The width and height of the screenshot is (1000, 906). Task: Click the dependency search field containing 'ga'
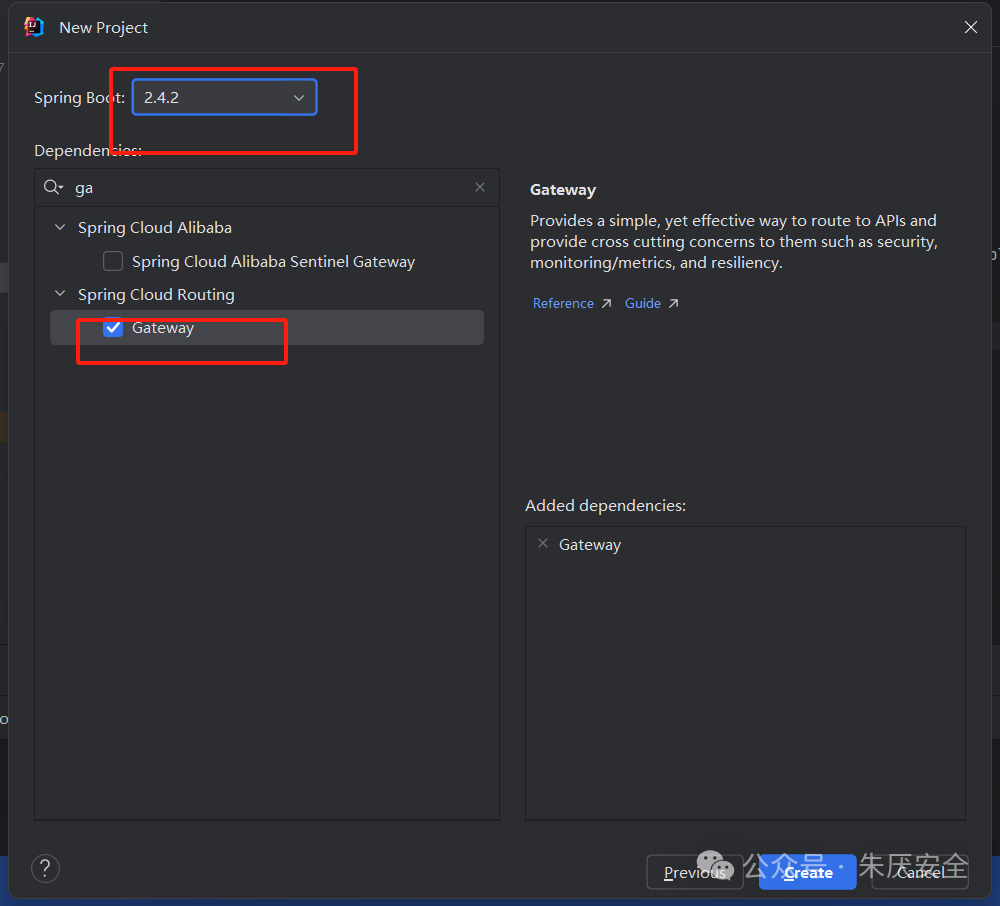268,188
